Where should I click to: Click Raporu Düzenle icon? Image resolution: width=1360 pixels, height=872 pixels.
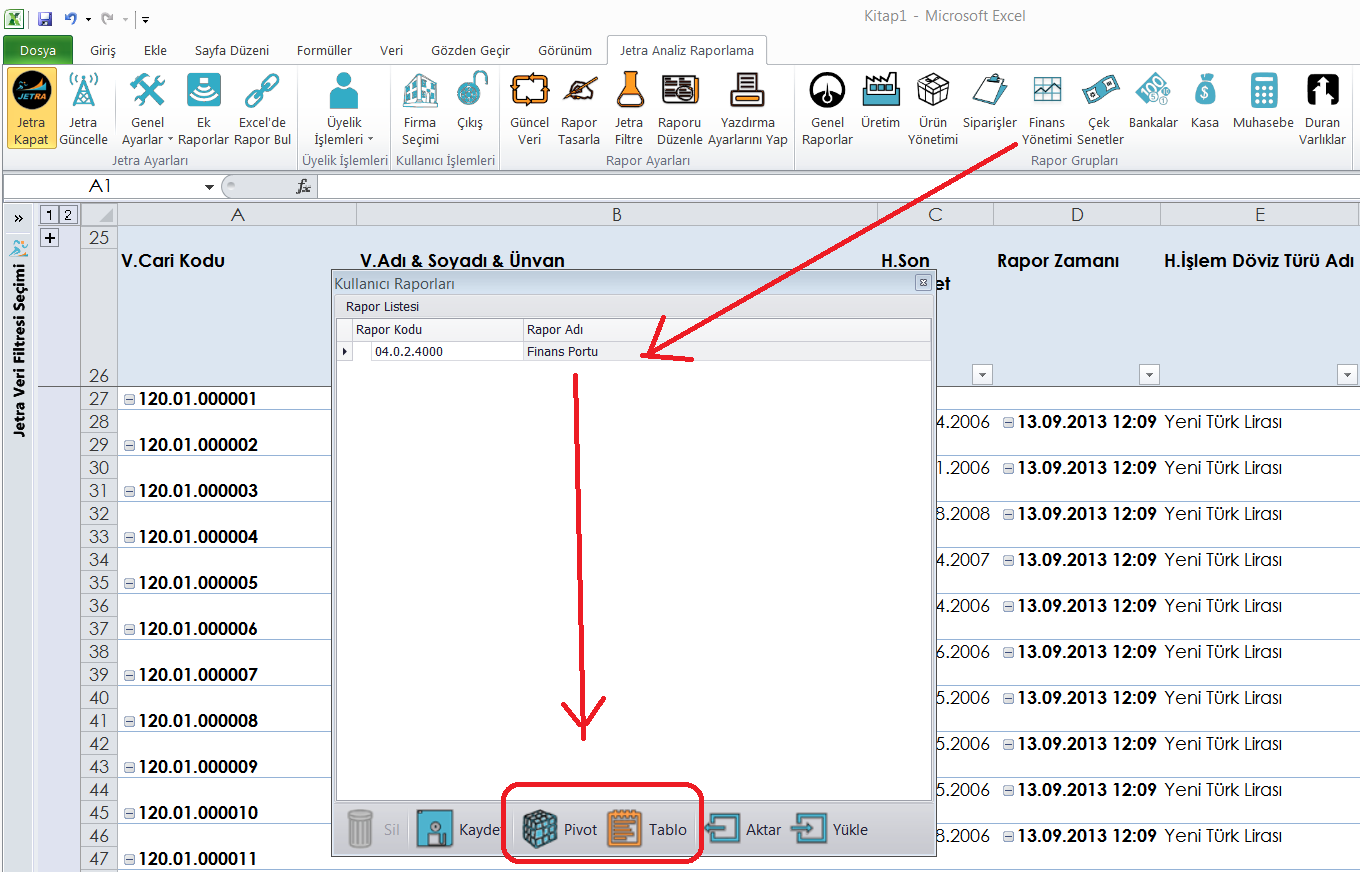(680, 91)
